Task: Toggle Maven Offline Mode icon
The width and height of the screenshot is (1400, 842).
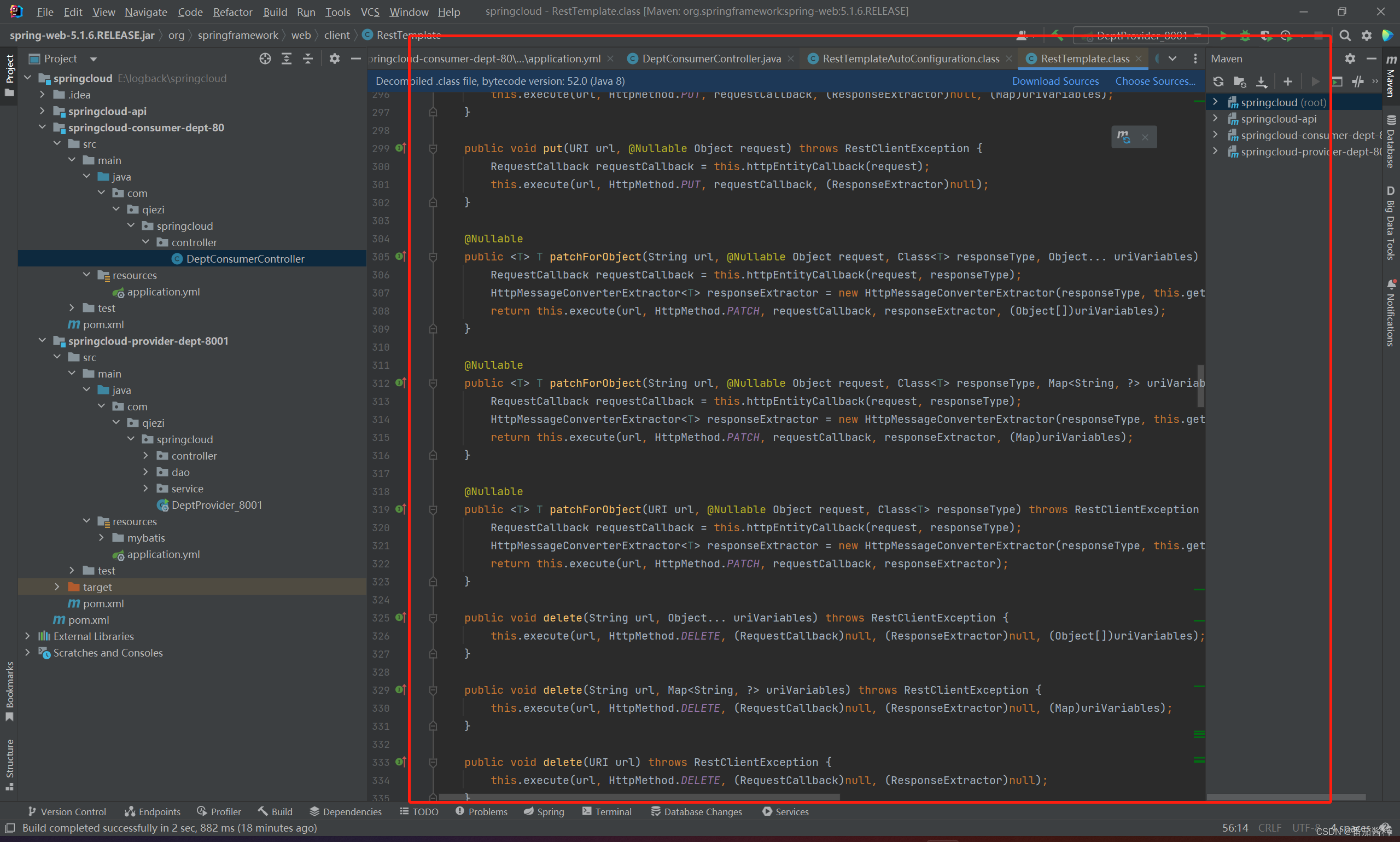Action: pos(1357,81)
